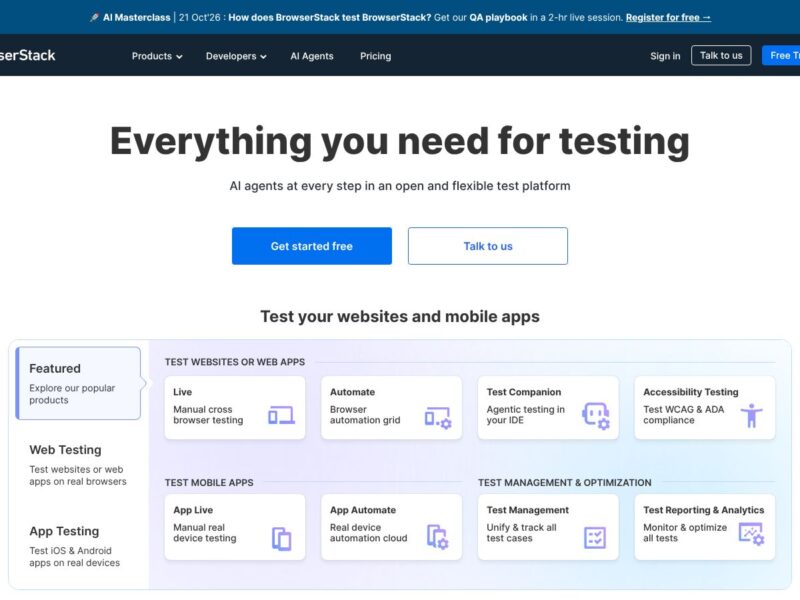This screenshot has height=600, width=800.
Task: Click 'Test your websites and mobile apps' heading
Action: click(400, 316)
